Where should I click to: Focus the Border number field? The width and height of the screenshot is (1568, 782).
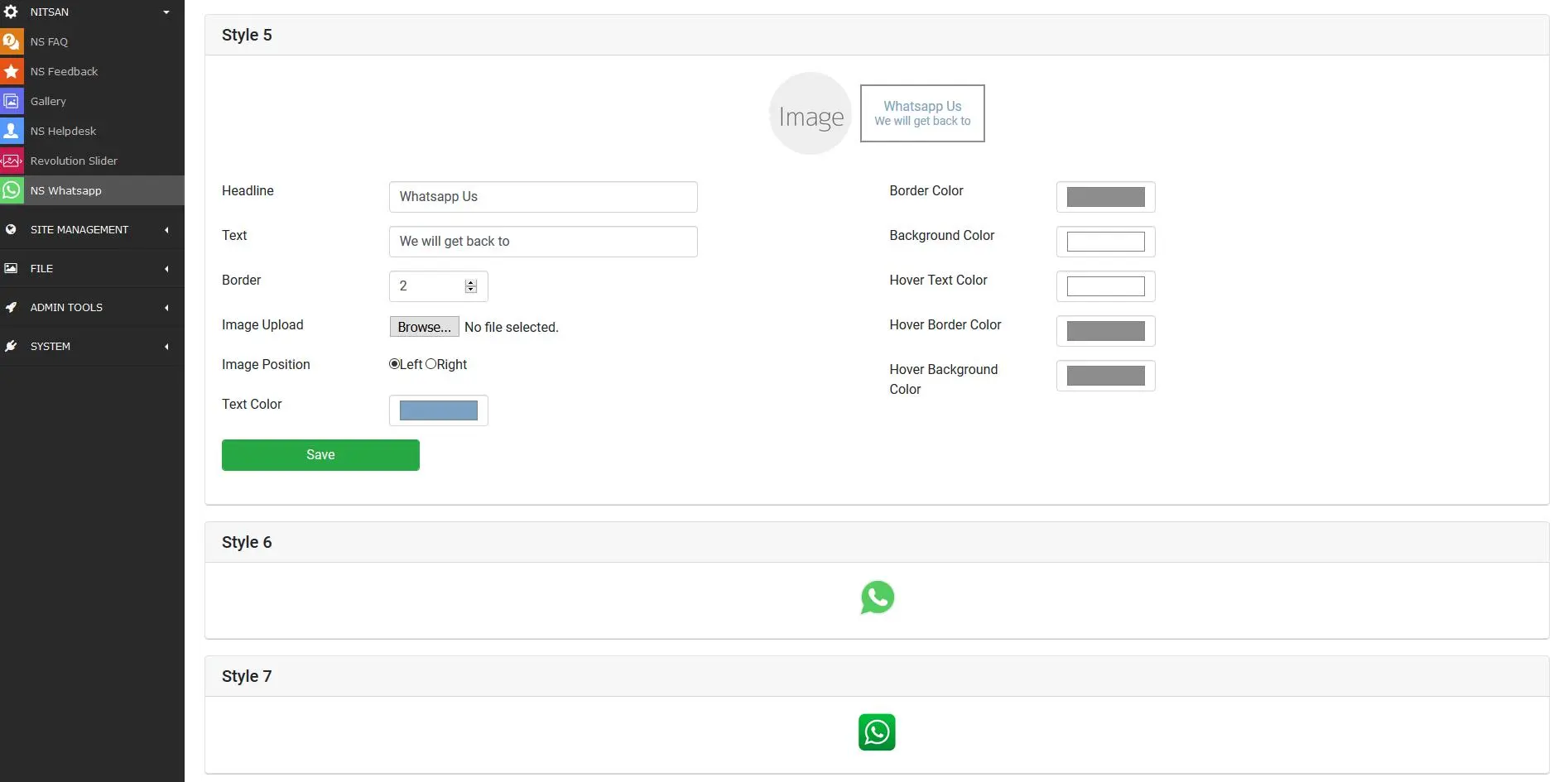[439, 286]
